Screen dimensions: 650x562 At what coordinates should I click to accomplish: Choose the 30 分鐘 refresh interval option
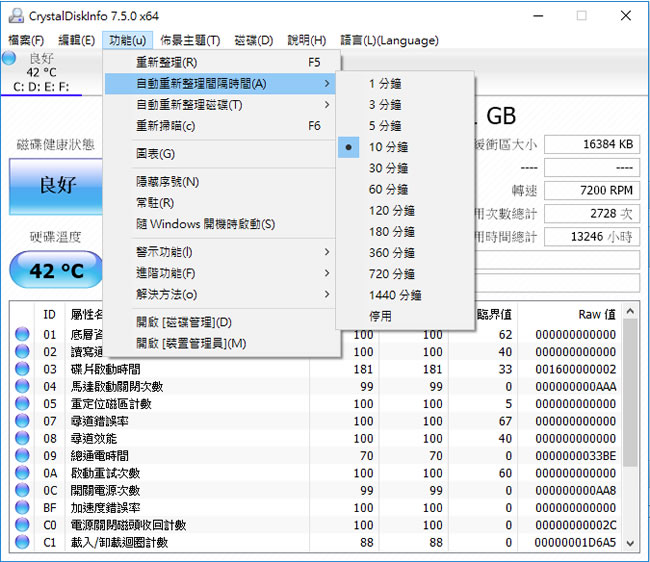tap(388, 168)
